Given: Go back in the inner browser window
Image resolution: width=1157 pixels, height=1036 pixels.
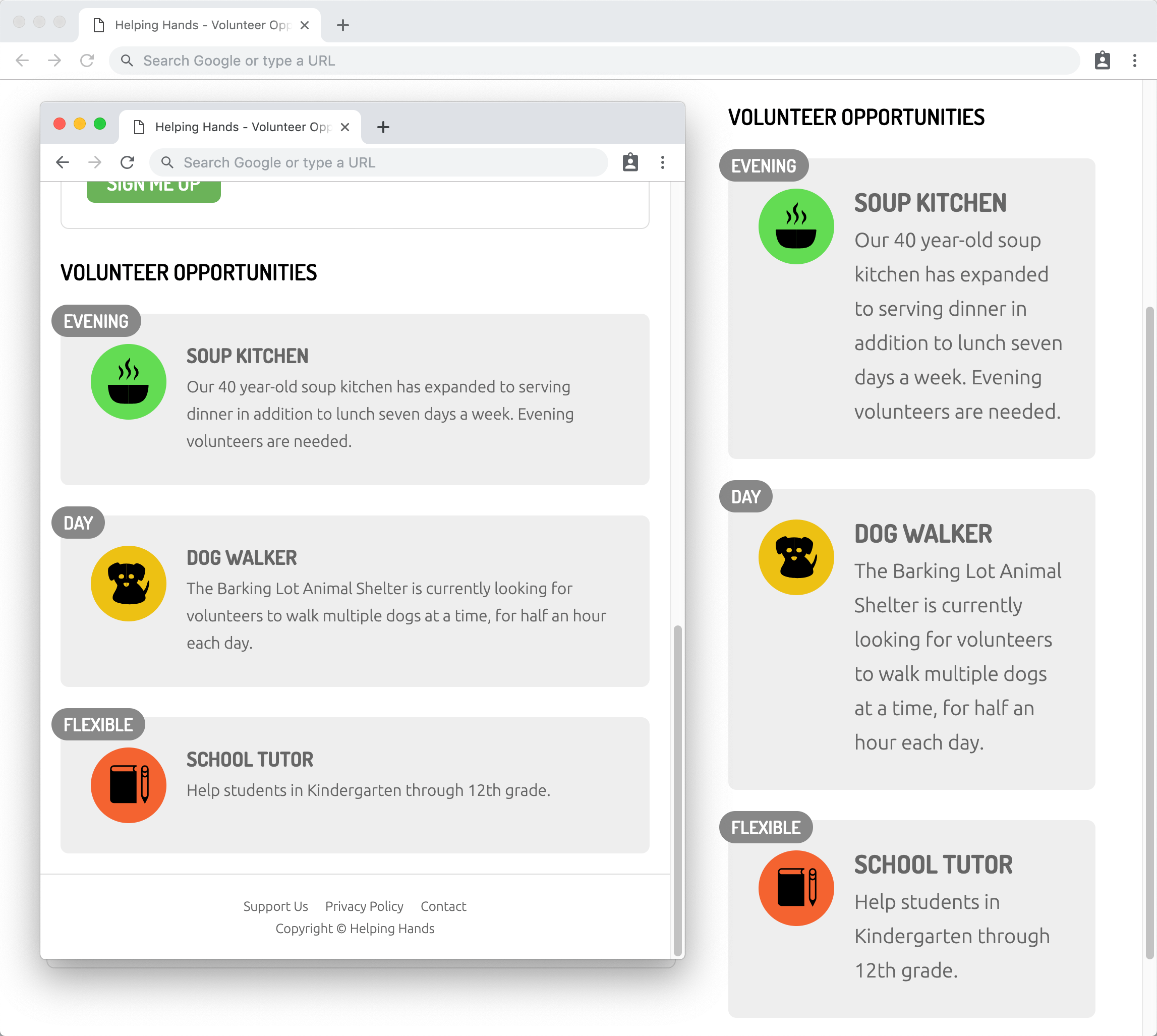Looking at the screenshot, I should click(63, 163).
